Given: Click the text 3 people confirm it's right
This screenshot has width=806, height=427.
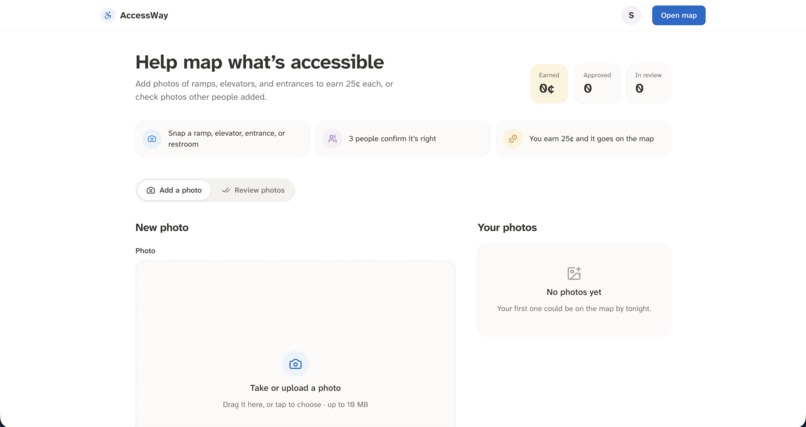Looking at the screenshot, I should pos(392,139).
